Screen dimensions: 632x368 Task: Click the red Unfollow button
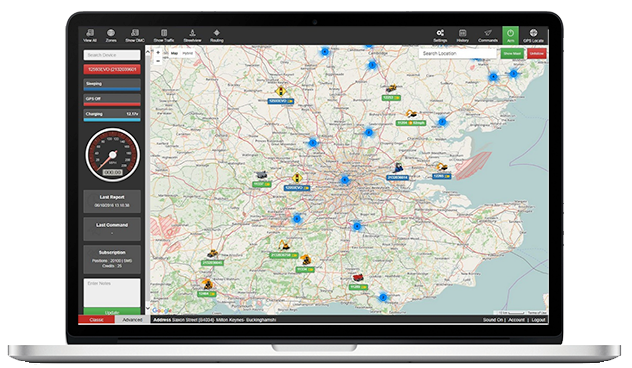[536, 54]
